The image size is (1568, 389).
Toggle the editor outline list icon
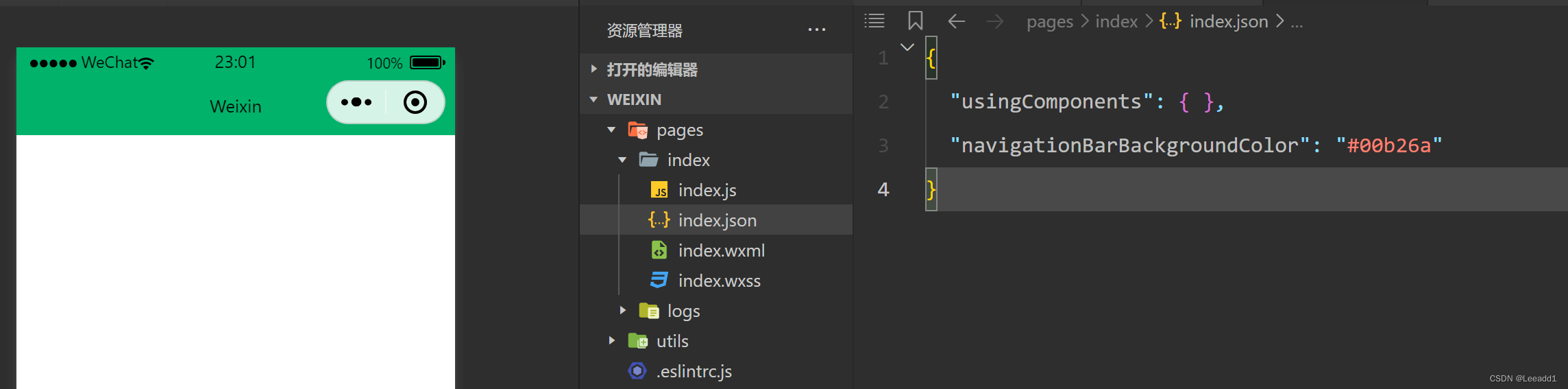coord(874,21)
